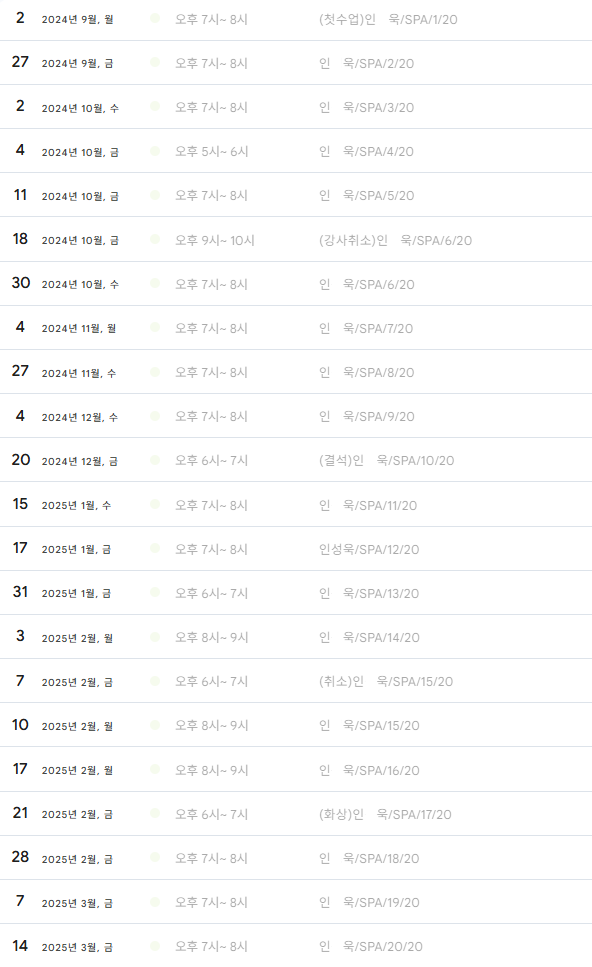Select date 20 of 2024년 12월, 금
592x967 pixels.
point(20,460)
